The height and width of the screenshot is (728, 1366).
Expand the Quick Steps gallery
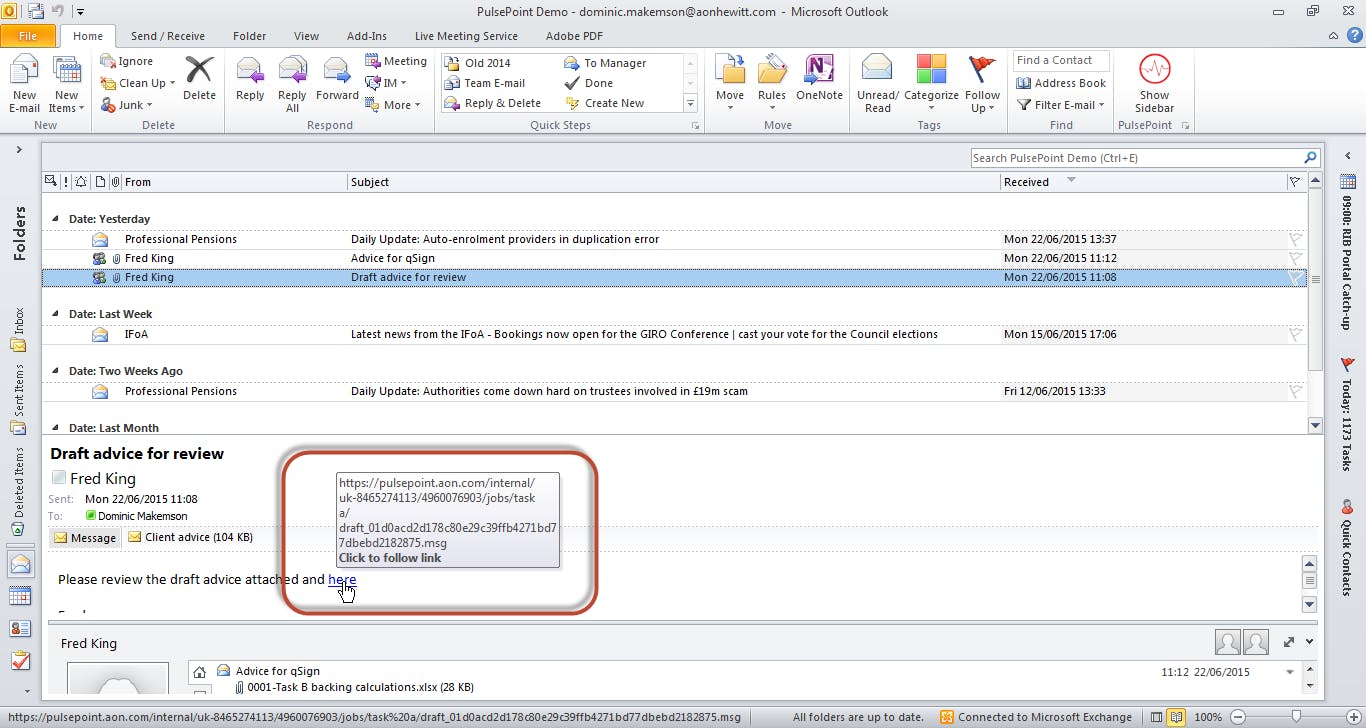tap(690, 104)
